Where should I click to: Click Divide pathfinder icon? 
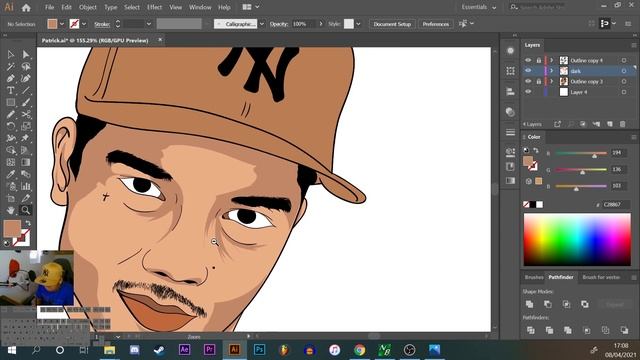[x=531, y=330]
